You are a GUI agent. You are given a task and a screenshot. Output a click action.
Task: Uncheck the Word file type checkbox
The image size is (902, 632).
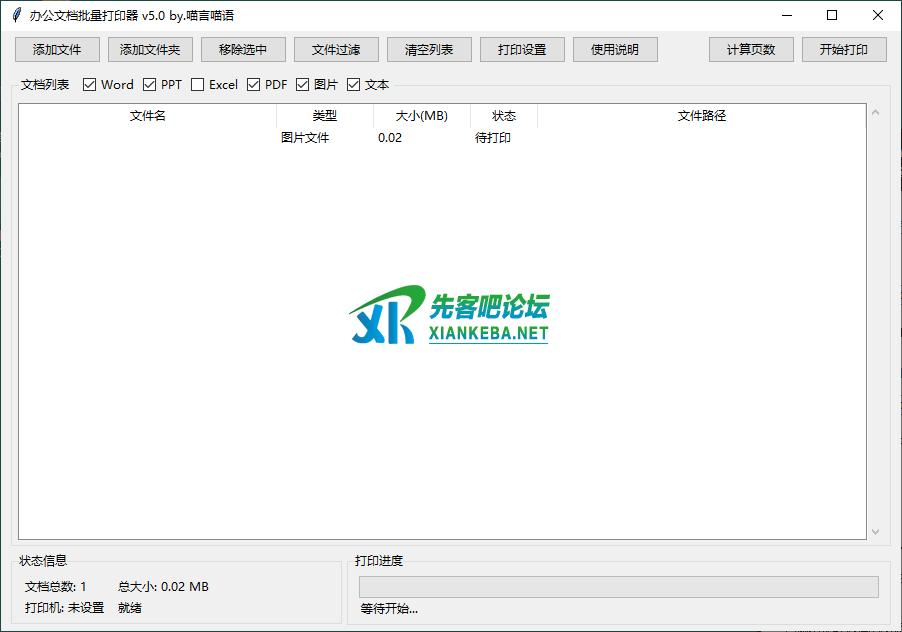(90, 85)
